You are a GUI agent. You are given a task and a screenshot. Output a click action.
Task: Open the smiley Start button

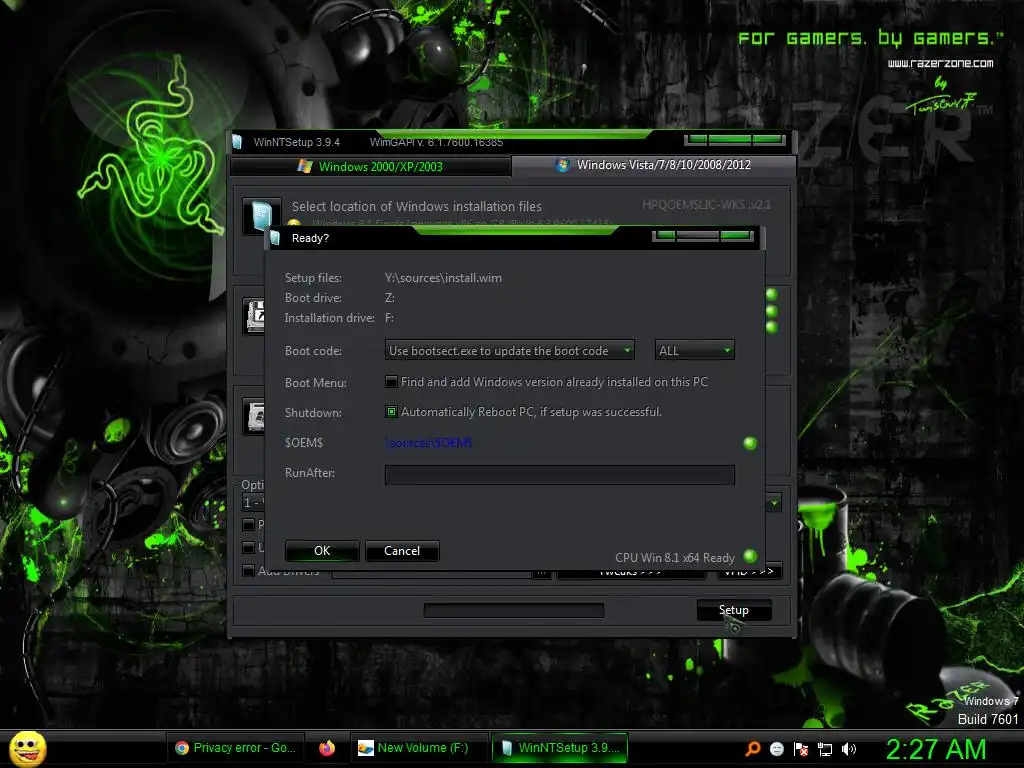point(27,748)
